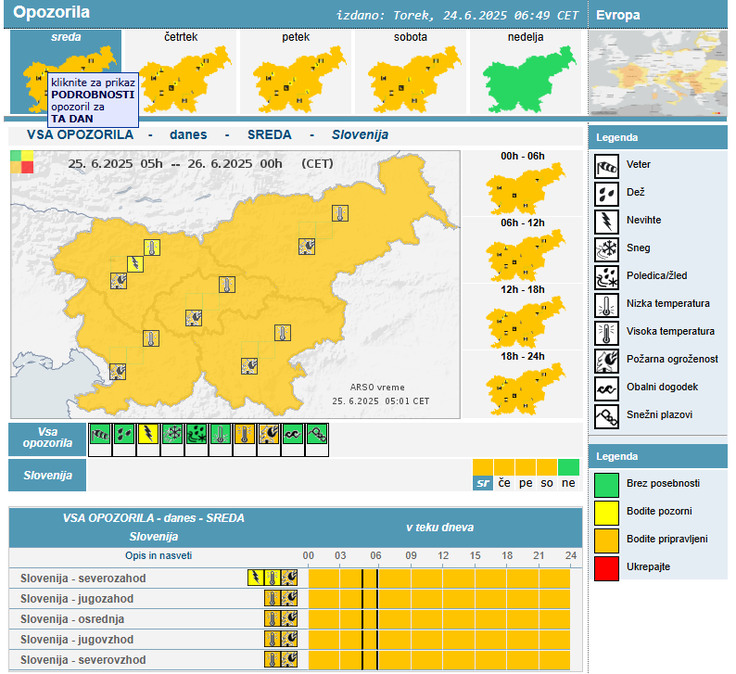Select the coastal event warning filter icon
Viewport: 736px width, 674px height.
pos(293,434)
